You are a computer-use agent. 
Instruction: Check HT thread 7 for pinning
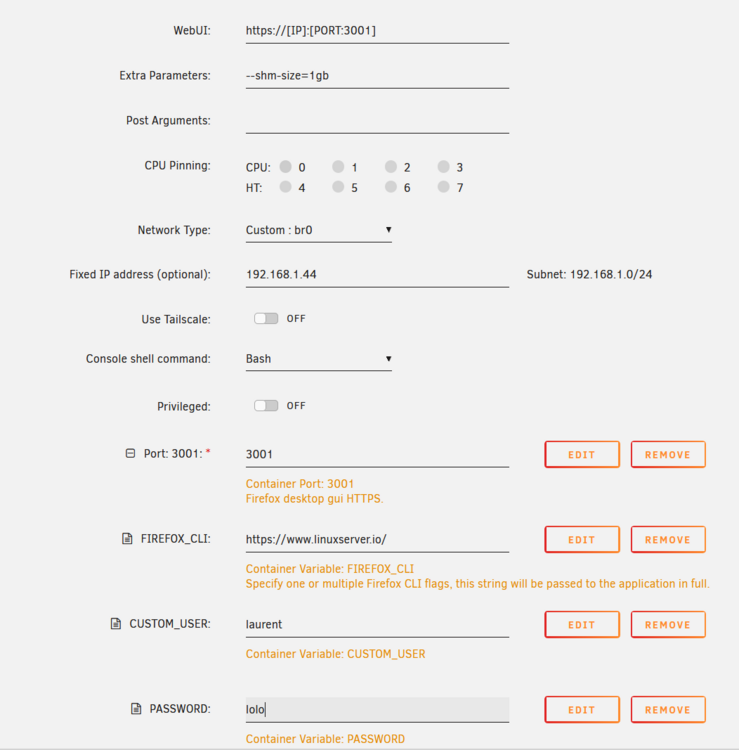pos(443,187)
